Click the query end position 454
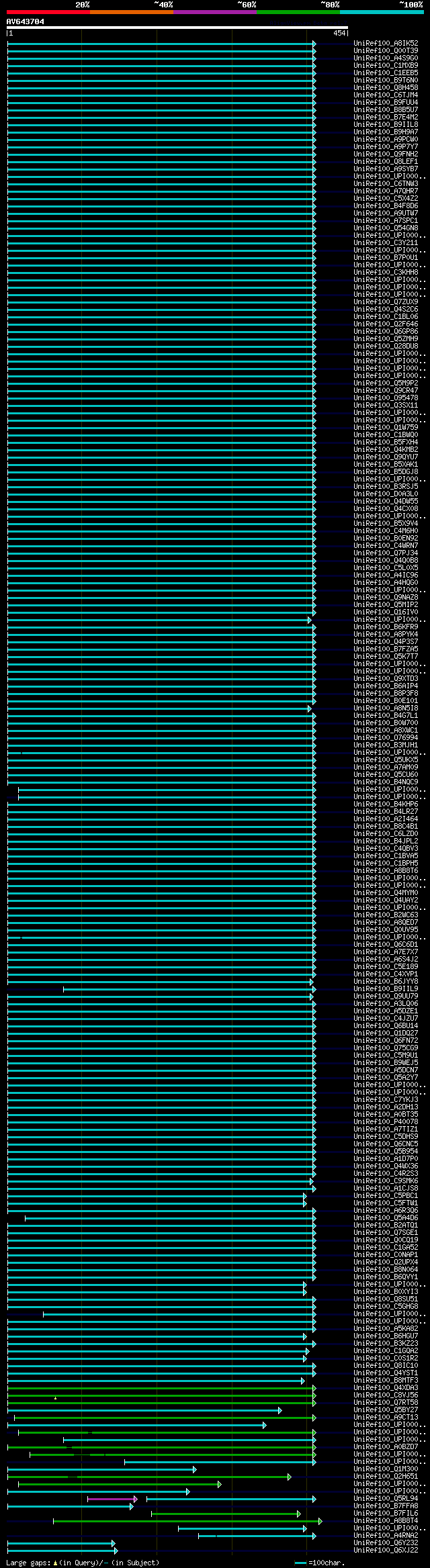This screenshot has height=1568, width=430. point(339,33)
